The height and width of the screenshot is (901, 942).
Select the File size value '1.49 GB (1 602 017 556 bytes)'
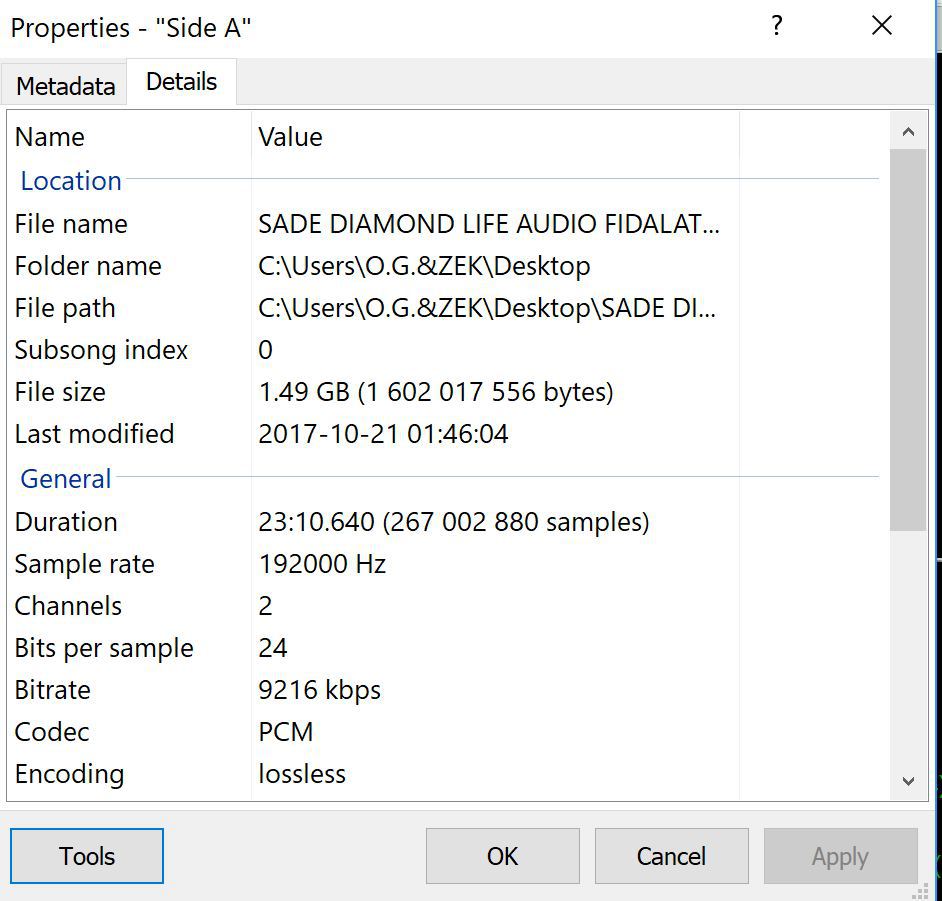(436, 392)
